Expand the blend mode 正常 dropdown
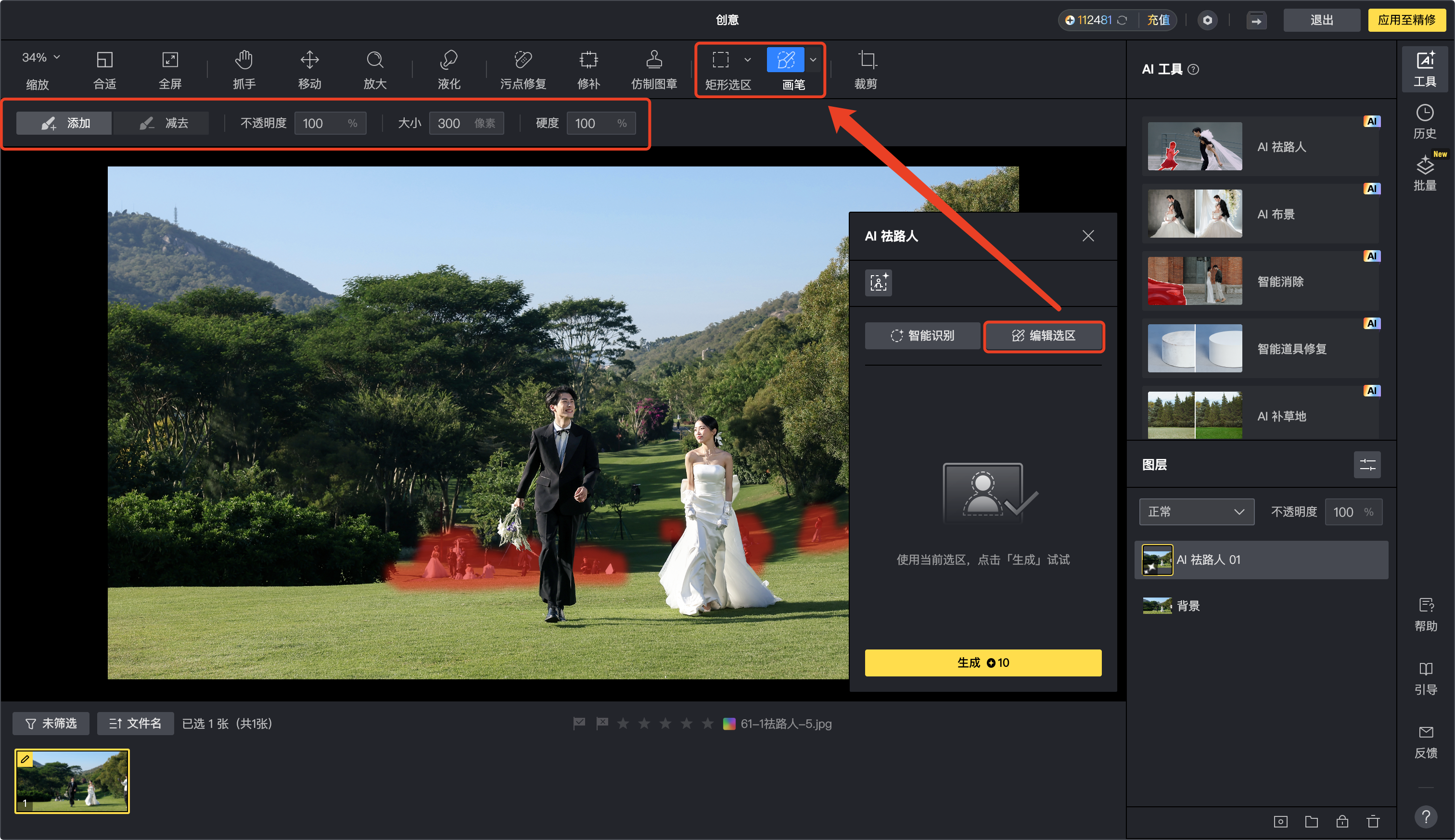Image resolution: width=1455 pixels, height=840 pixels. click(1196, 512)
